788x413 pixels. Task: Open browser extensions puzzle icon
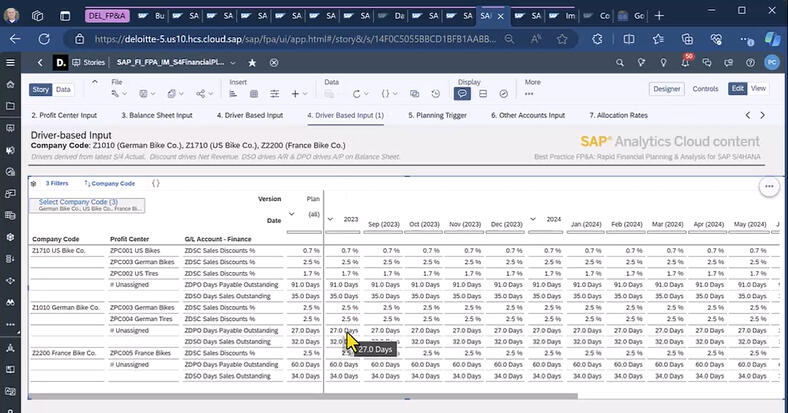[597, 39]
